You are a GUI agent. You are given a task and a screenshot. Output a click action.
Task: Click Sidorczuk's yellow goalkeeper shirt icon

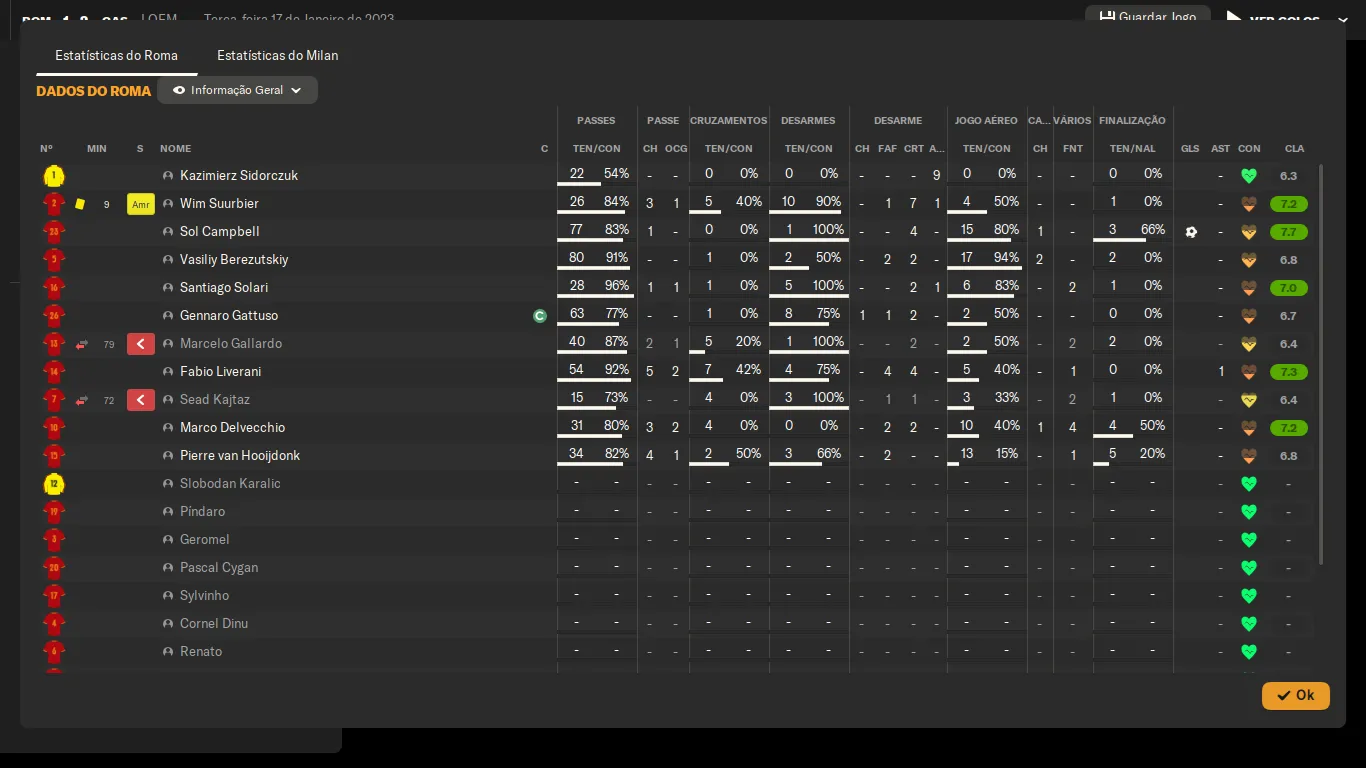click(x=54, y=177)
